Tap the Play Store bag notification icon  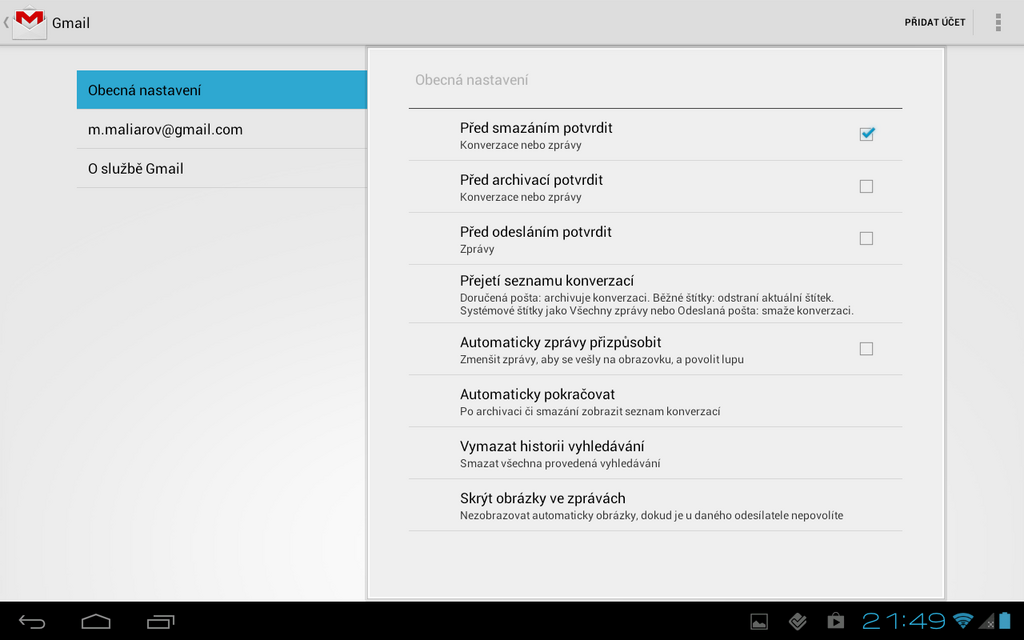(x=835, y=621)
